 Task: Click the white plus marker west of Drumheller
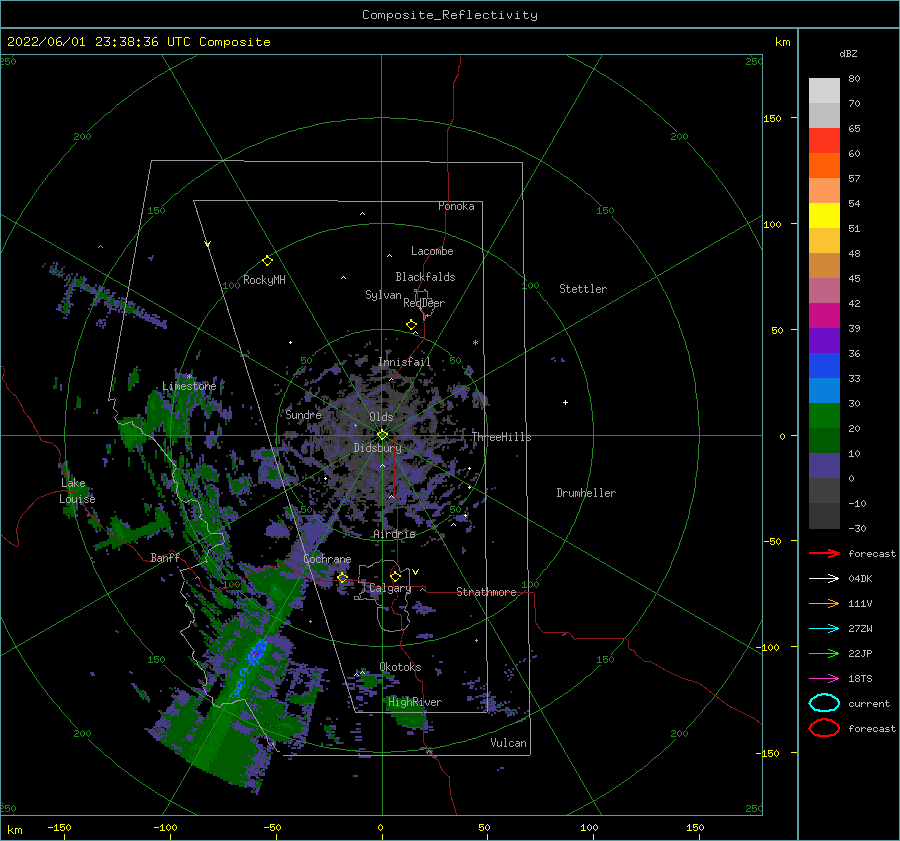point(565,402)
